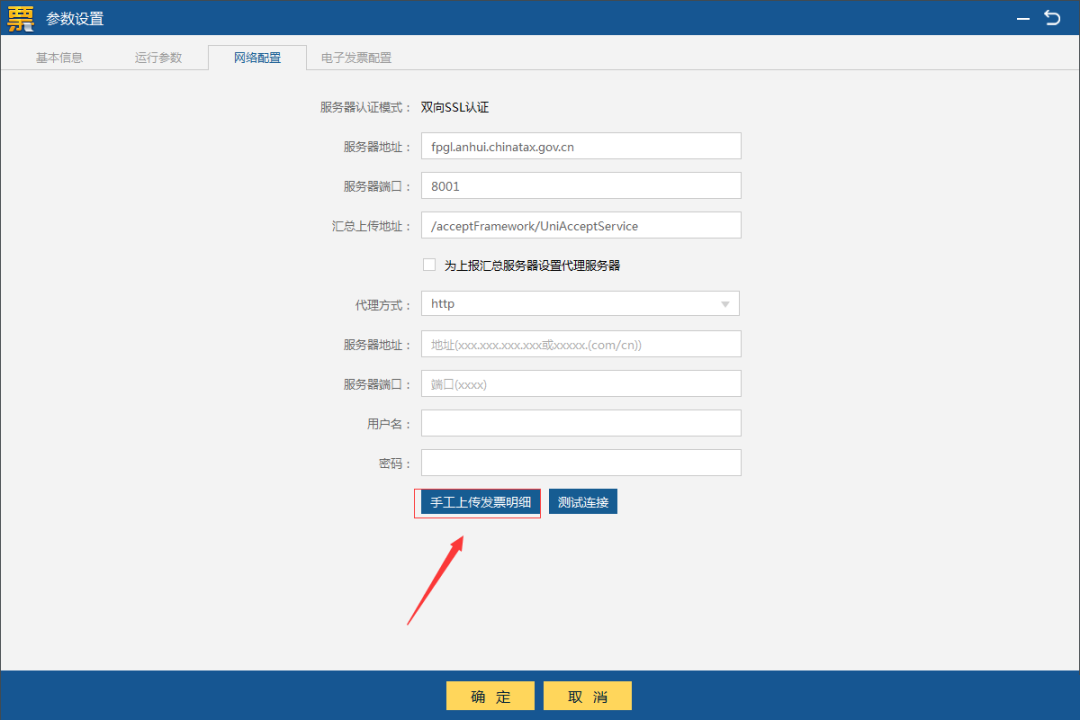Click the yellow 票 app logo icon
This screenshot has width=1080, height=720.
pyautogui.click(x=21, y=18)
